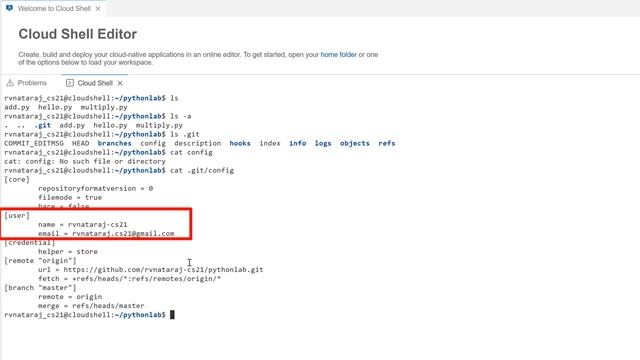640x360 pixels.
Task: Click 'objects' in the .git listing
Action: 355,143
